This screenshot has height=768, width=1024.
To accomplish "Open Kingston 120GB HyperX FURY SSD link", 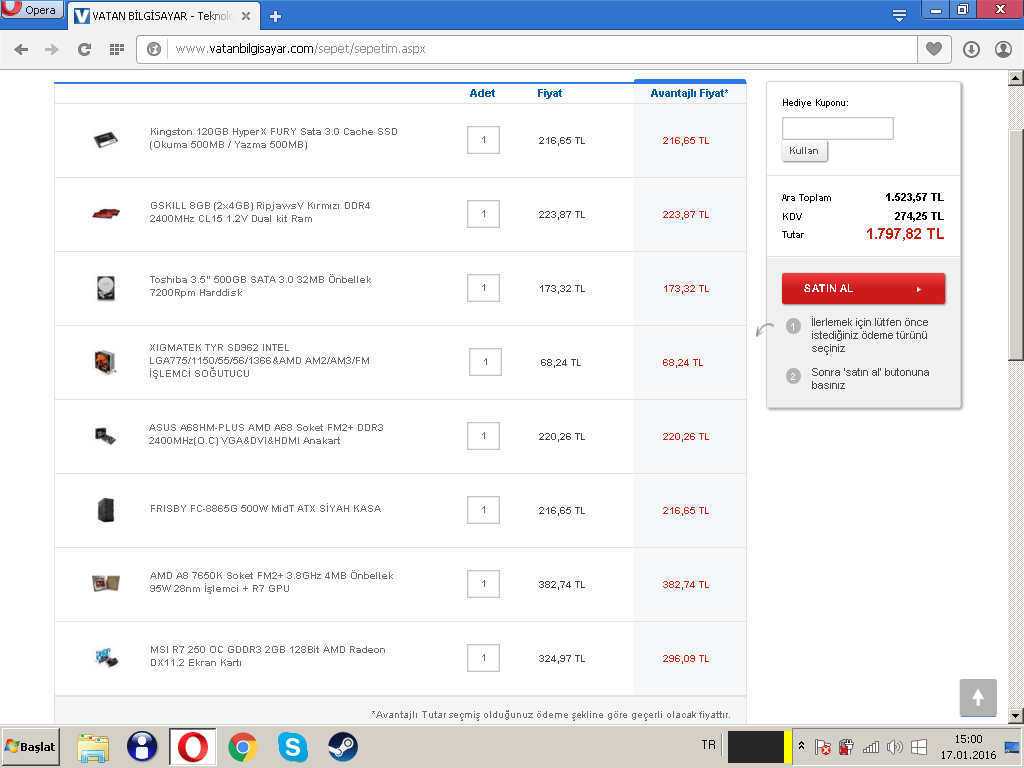I will 274,138.
